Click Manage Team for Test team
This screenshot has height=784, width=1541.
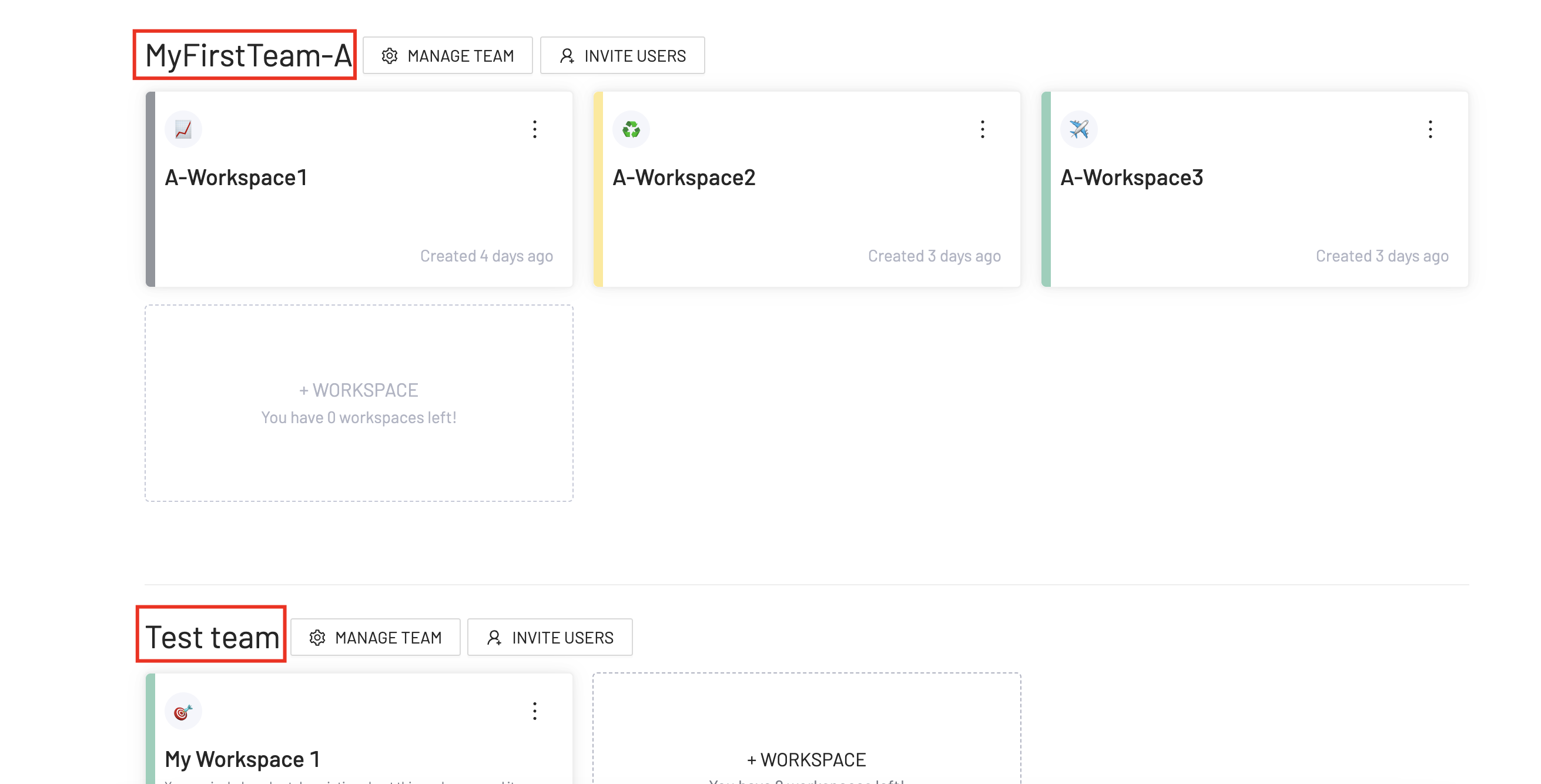coord(375,638)
